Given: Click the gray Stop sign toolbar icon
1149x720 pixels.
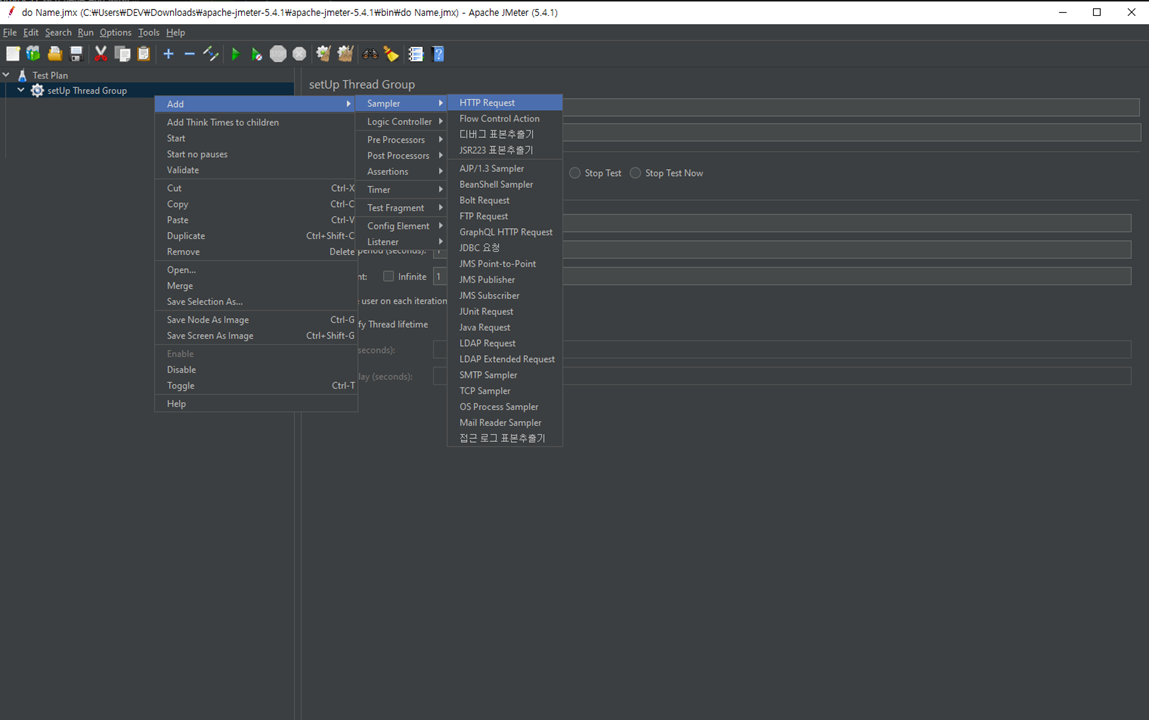Looking at the screenshot, I should click(278, 54).
